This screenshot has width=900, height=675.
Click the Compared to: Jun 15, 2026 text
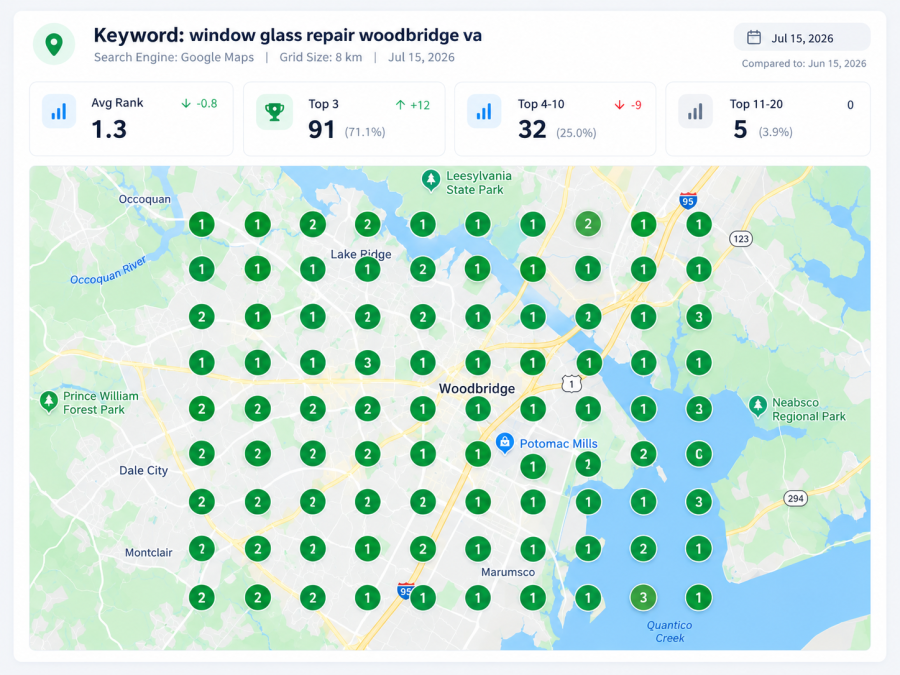[804, 64]
